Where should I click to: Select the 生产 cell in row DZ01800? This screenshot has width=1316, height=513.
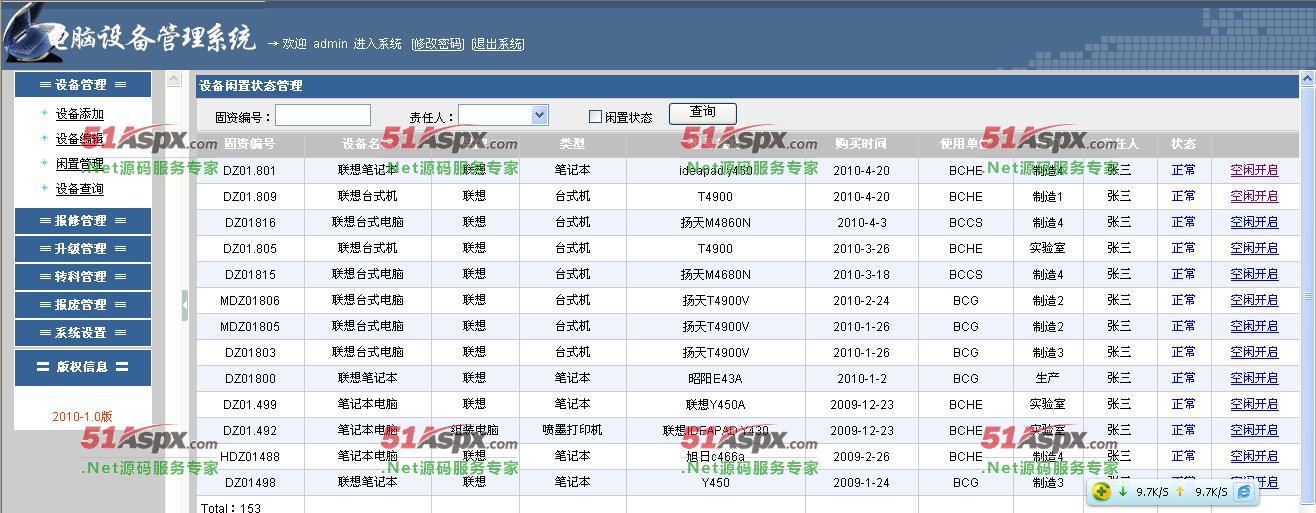pyautogui.click(x=1047, y=379)
